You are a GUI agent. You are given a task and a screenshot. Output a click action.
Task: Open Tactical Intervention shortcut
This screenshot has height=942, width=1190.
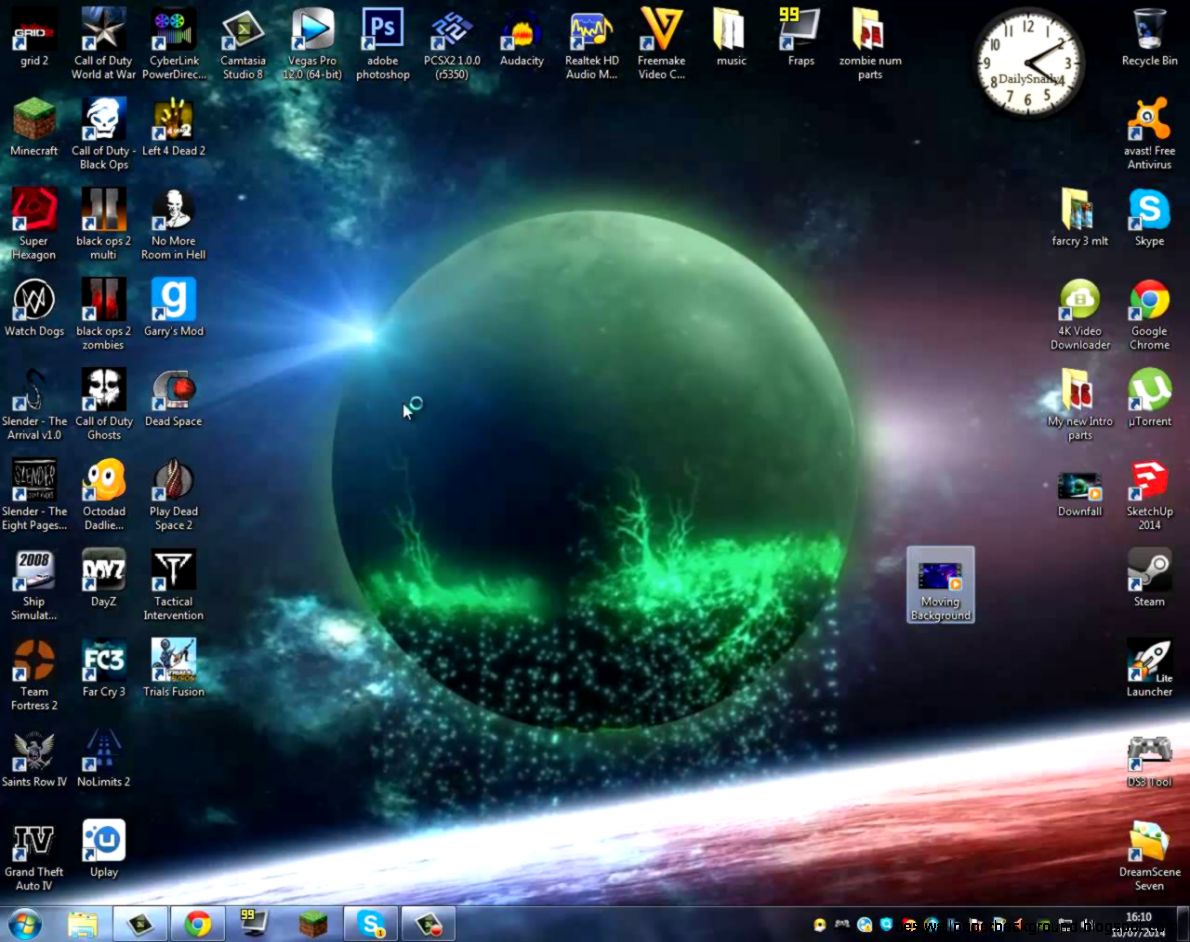point(174,584)
